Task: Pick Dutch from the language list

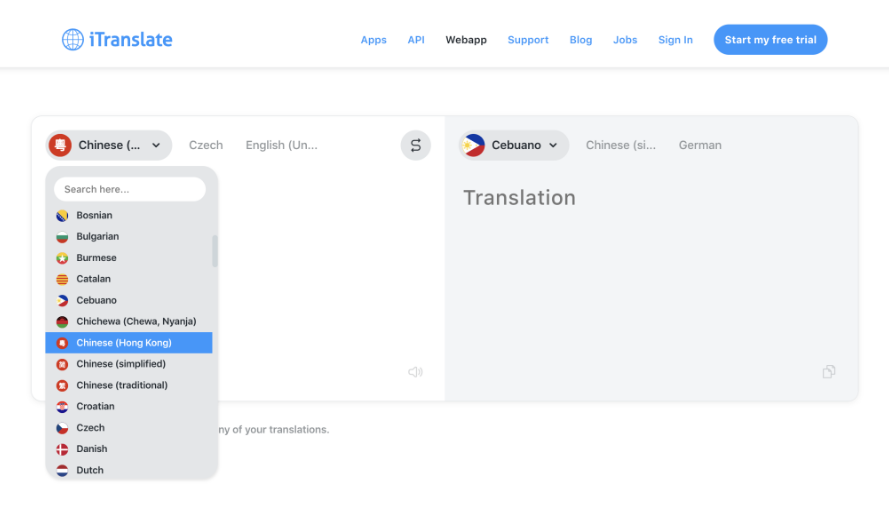Action: click(129, 470)
